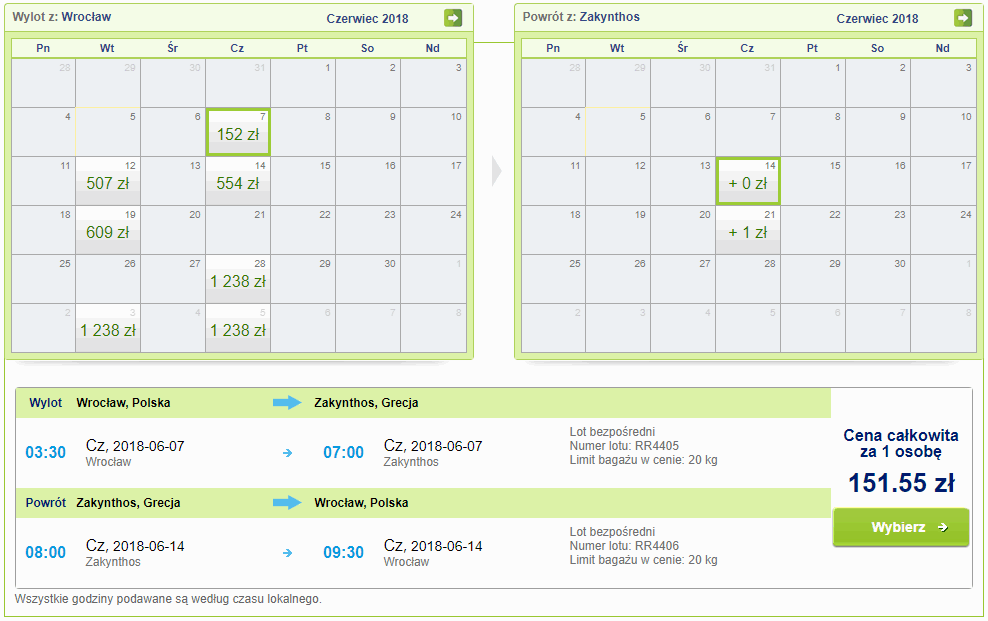Select June 14 return with + 0 zł
Viewport: 988px width, 621px height.
(747, 182)
